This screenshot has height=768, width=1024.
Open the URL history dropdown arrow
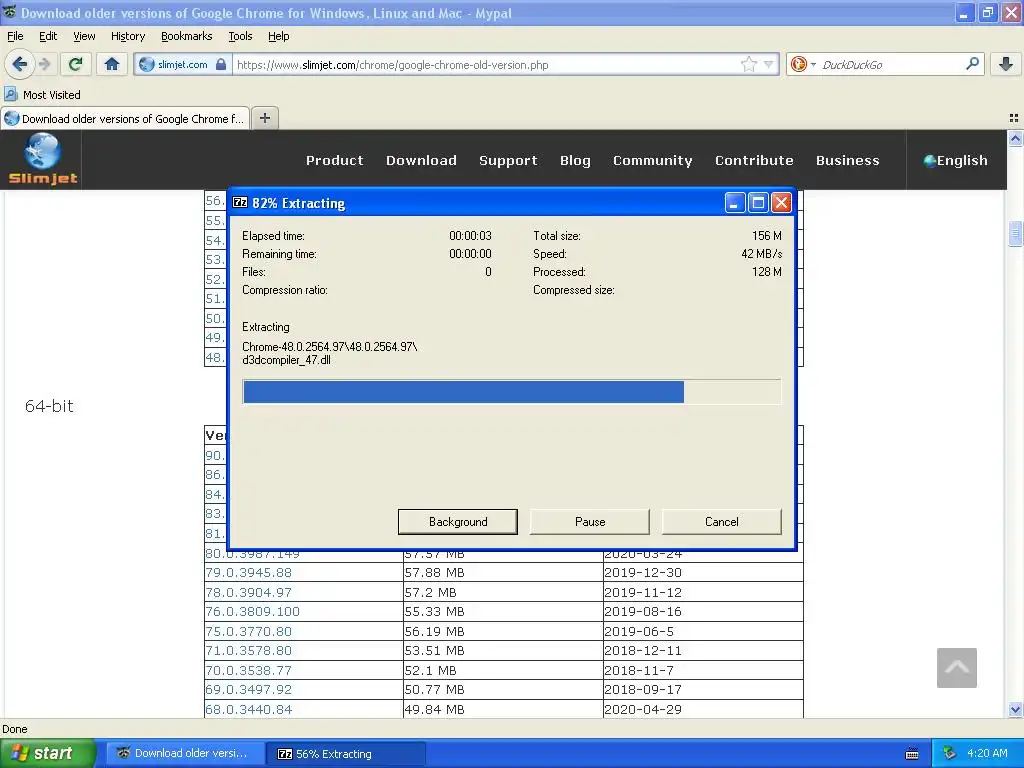pyautogui.click(x=769, y=64)
